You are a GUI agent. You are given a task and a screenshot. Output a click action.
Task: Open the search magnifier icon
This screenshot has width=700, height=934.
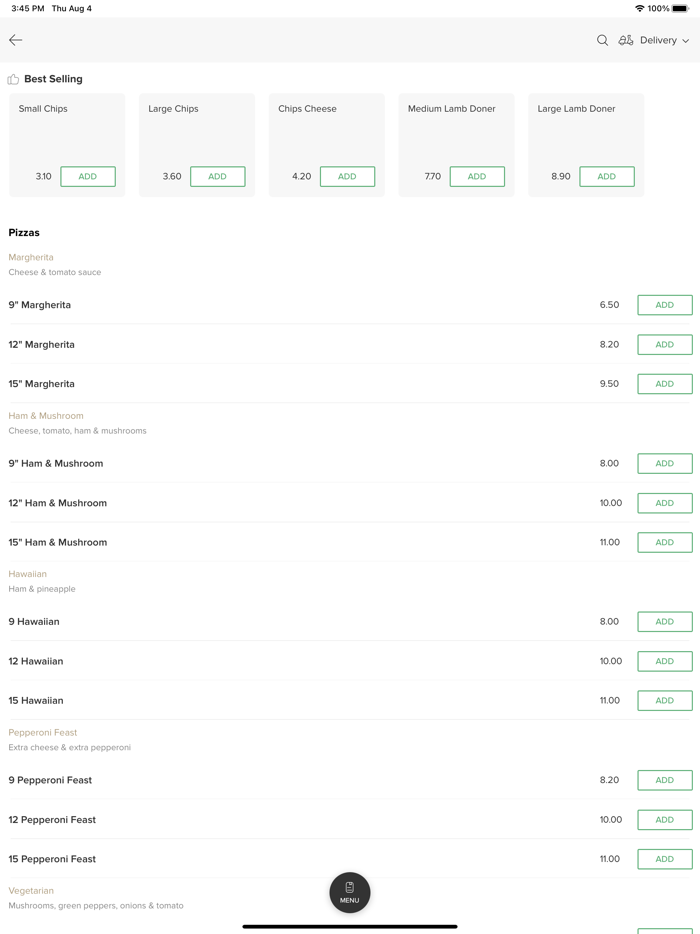click(x=602, y=40)
